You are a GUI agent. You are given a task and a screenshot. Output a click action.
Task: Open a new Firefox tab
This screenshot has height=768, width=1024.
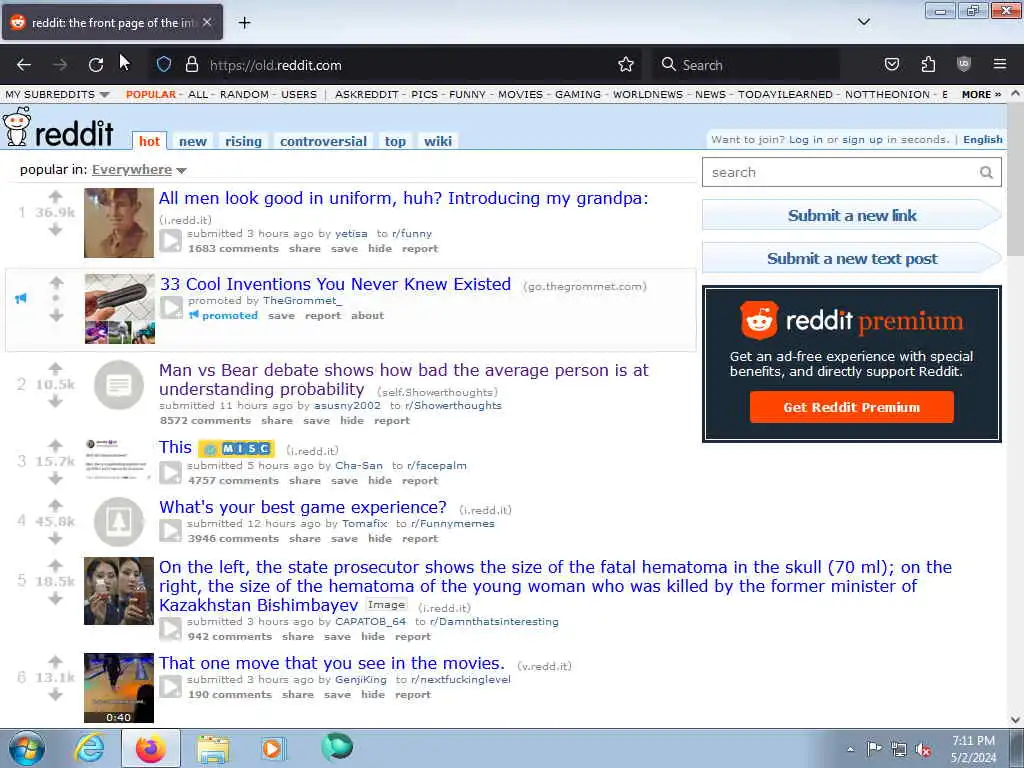click(x=244, y=23)
